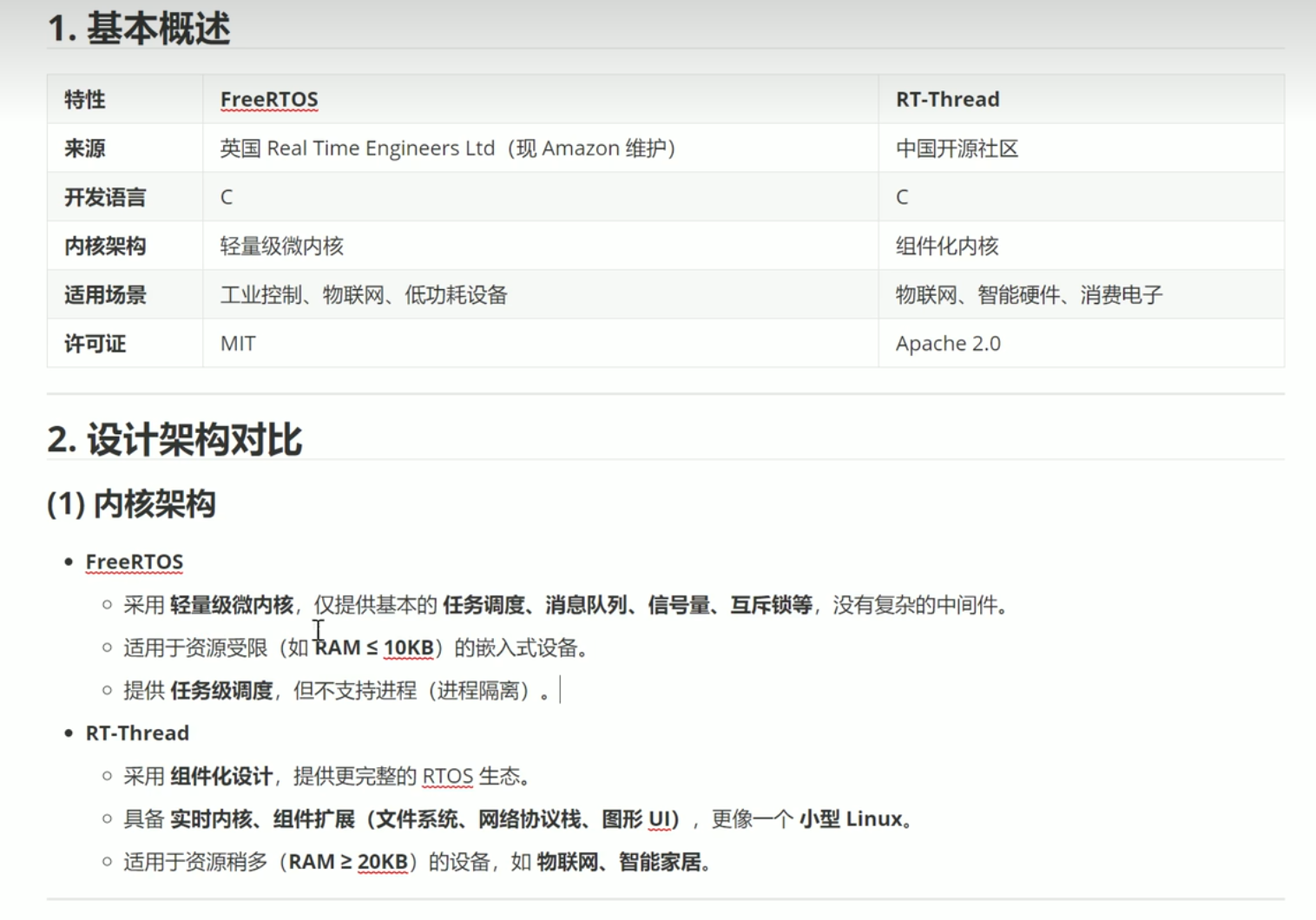The image size is (1316, 920).
Task: Click the line mentioning '小型 Linux'
Action: [x=518, y=818]
